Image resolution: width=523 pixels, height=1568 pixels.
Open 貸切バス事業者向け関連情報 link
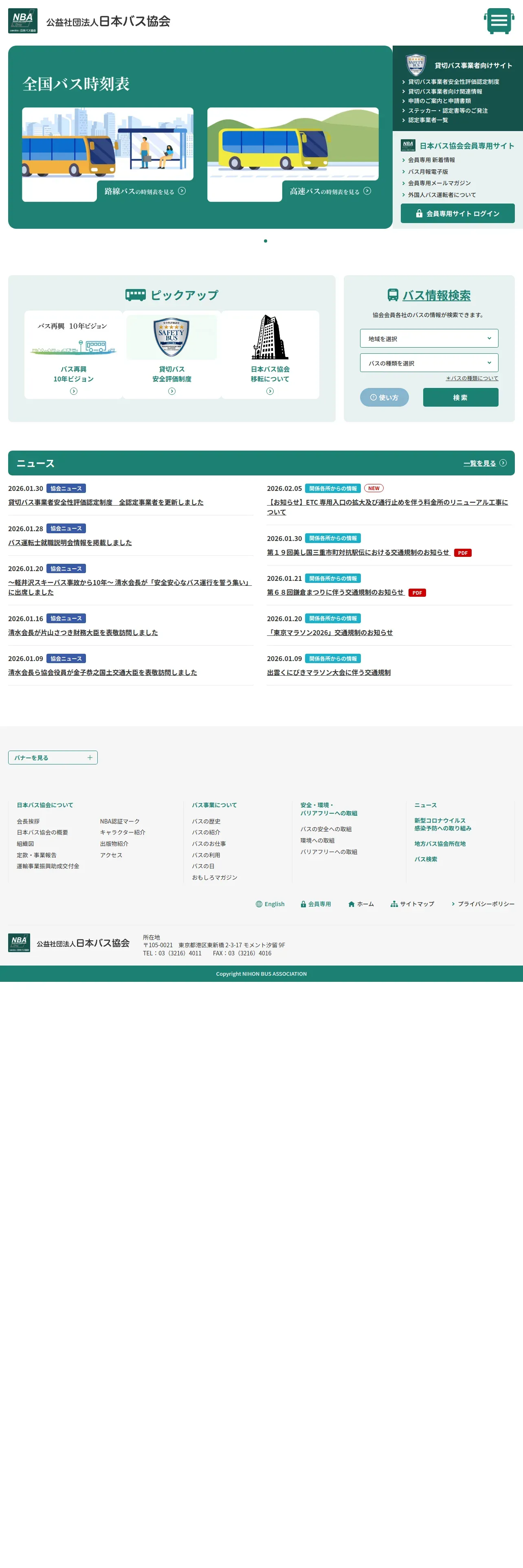(444, 91)
